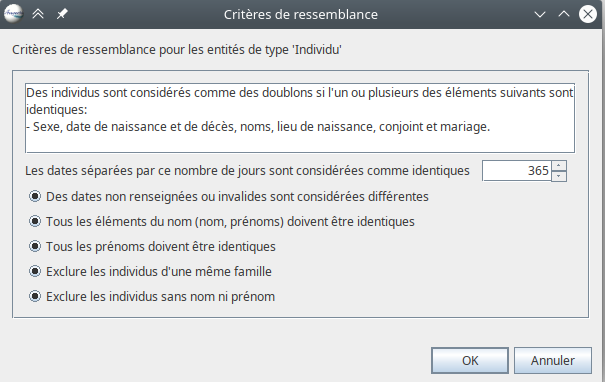
Task: Close the Critères de ressemblance dialog
Action: [x=588, y=14]
